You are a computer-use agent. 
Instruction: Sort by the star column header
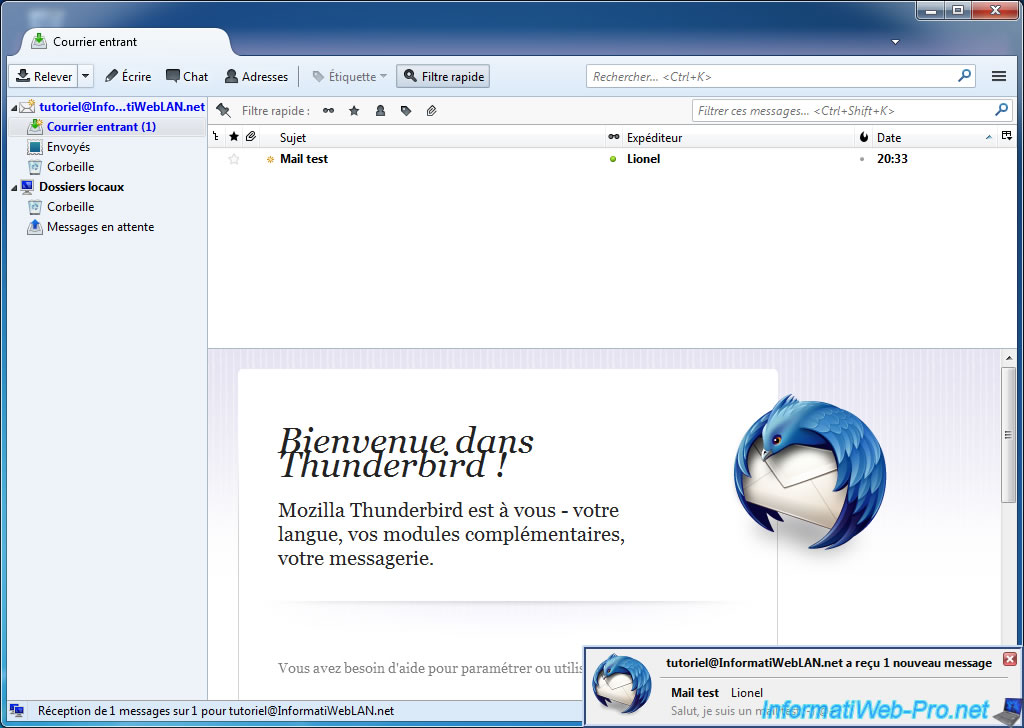click(x=234, y=137)
